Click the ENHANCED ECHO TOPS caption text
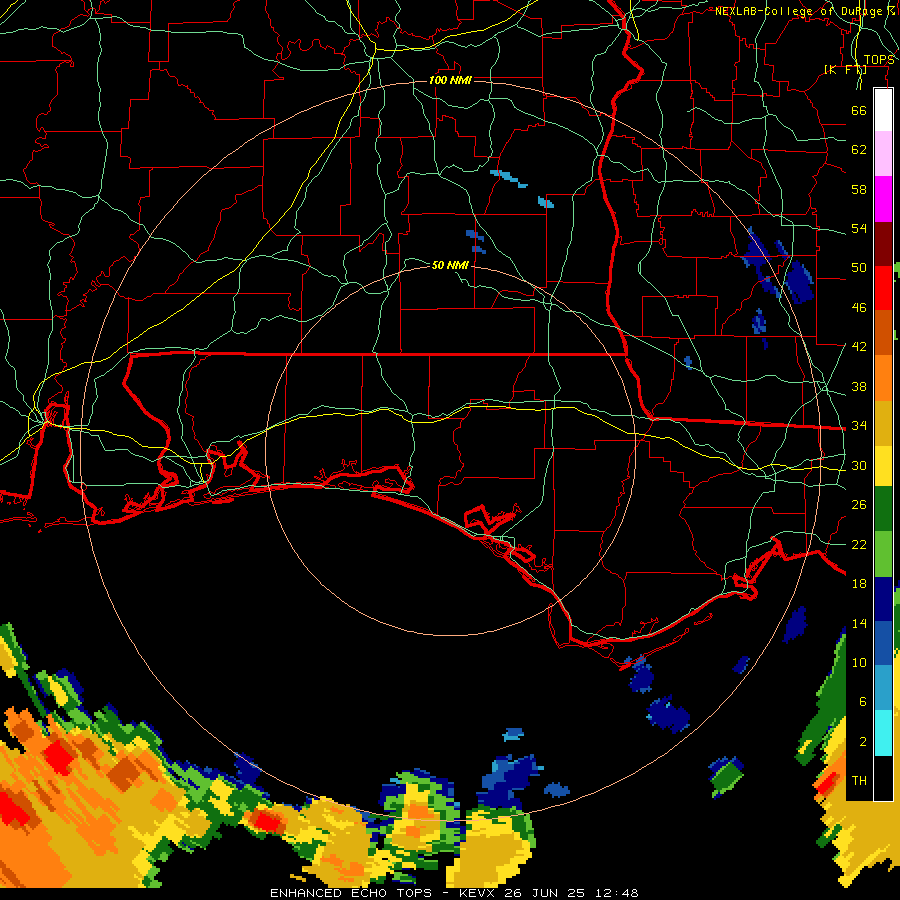The height and width of the screenshot is (900, 900). click(x=350, y=893)
